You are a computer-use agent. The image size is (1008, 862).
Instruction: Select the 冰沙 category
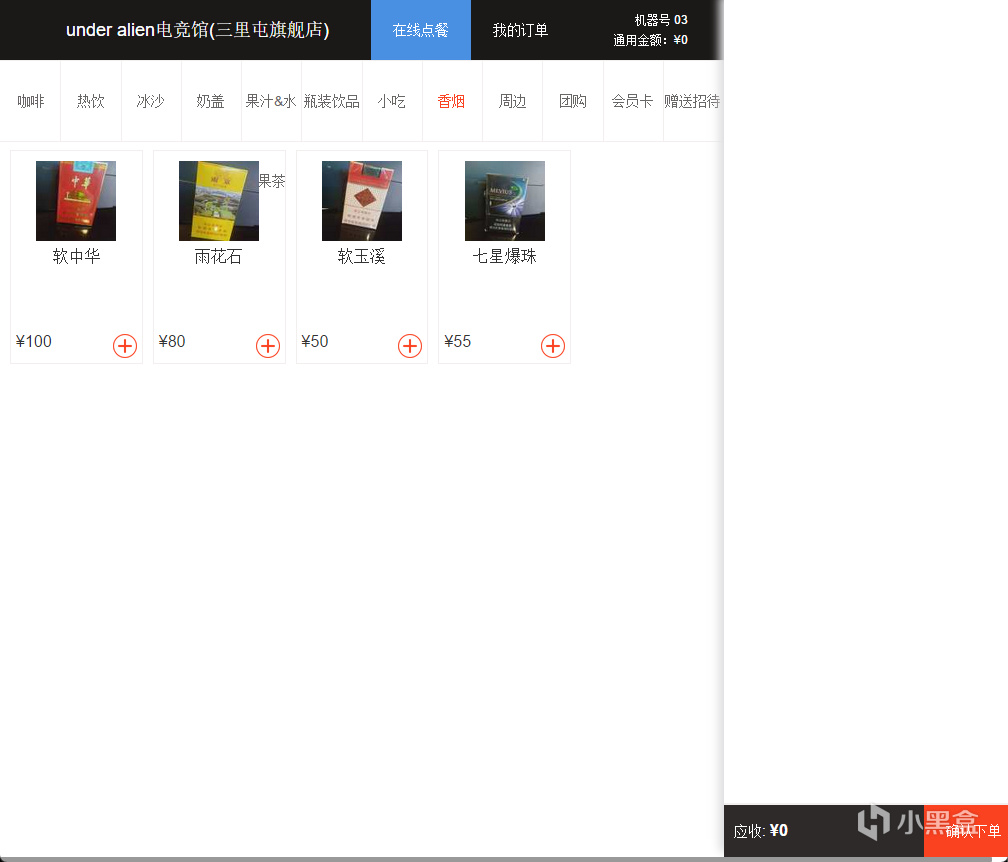click(150, 101)
